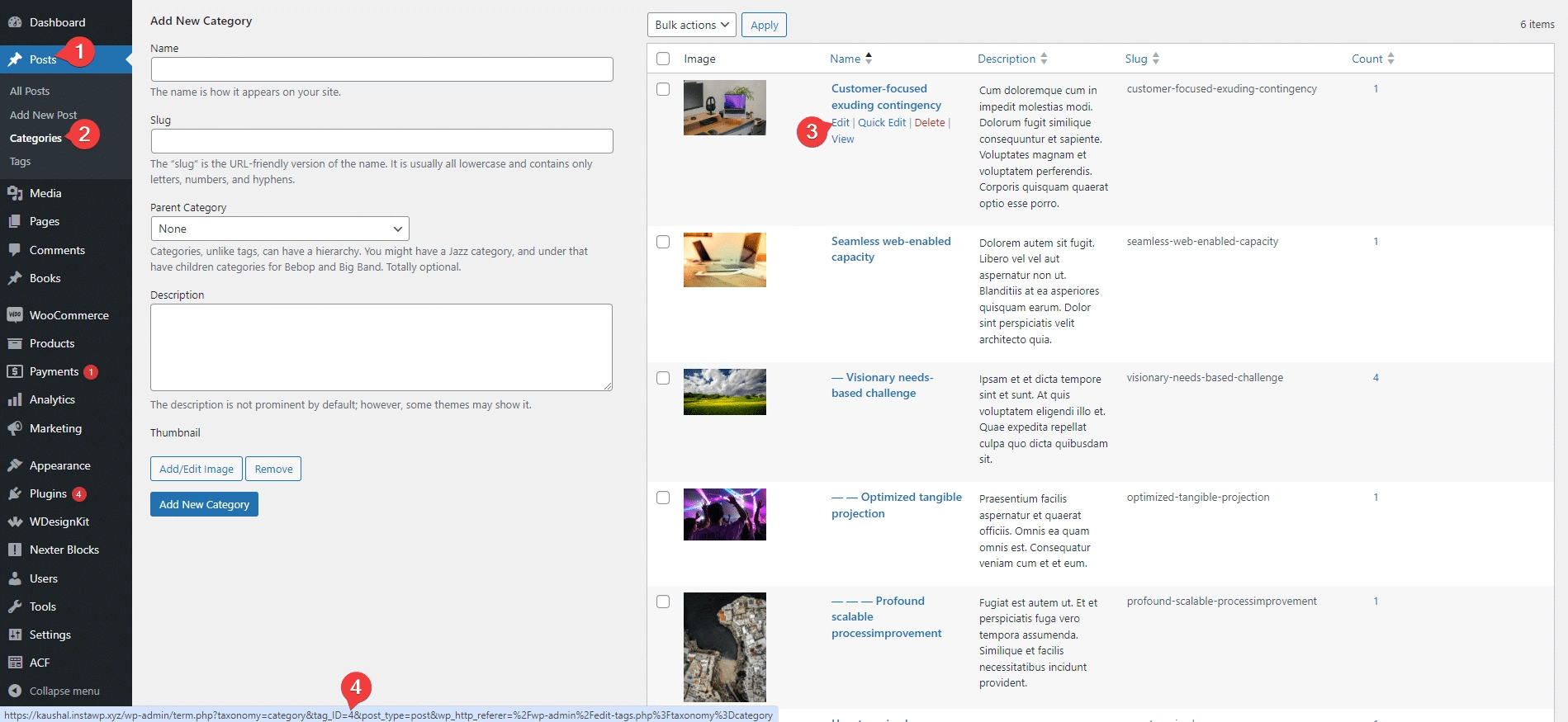
Task: Check the select-all checkbox in table header
Action: [663, 59]
